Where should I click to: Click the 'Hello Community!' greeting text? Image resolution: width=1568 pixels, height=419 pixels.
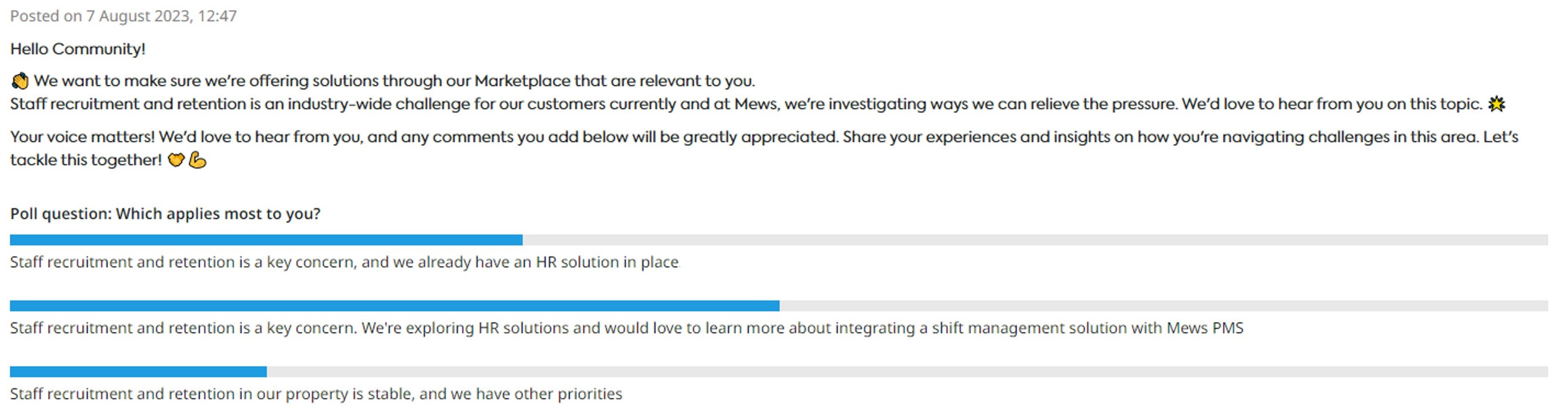tap(77, 49)
